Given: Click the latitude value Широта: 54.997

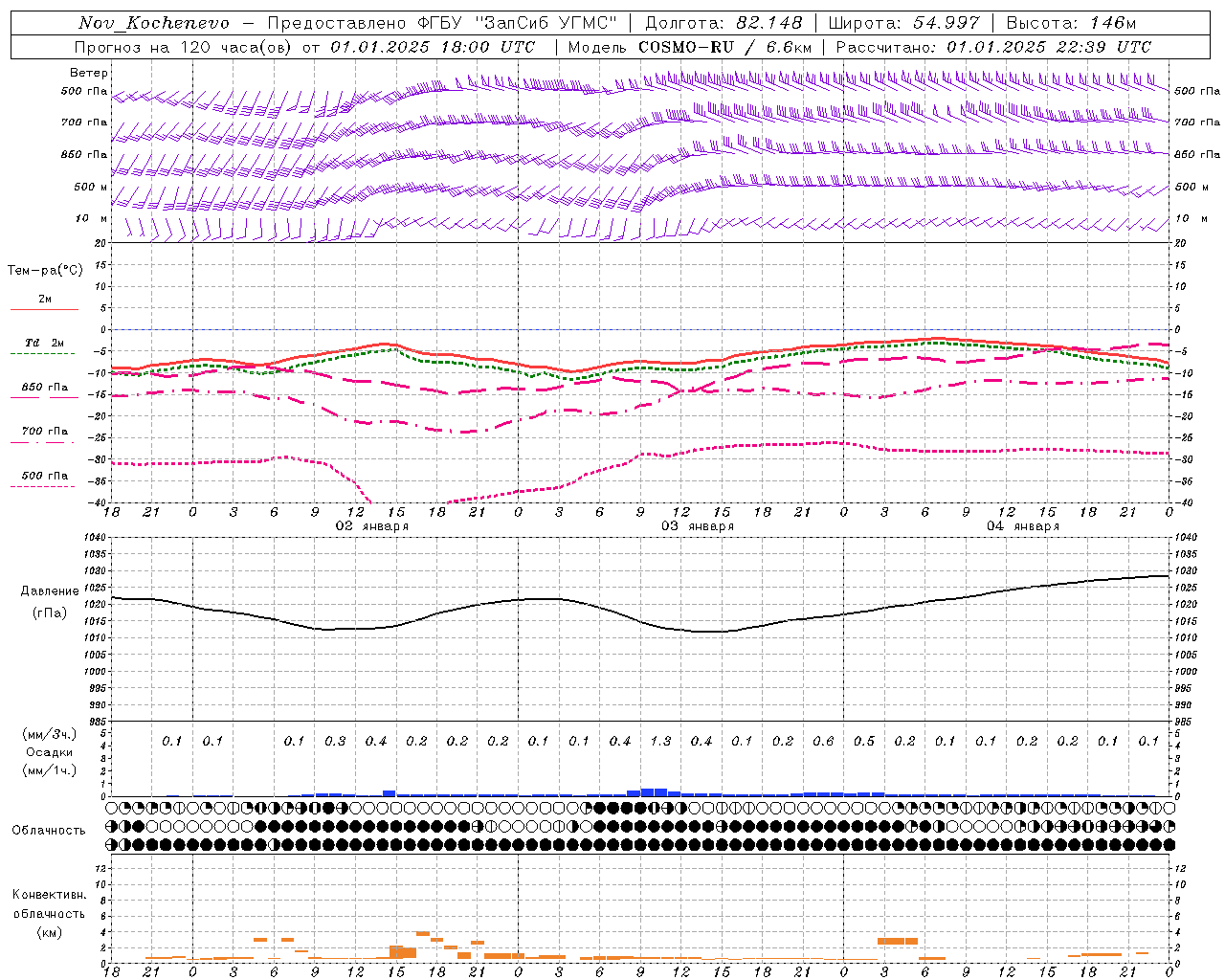Looking at the screenshot, I should pyautogui.click(x=904, y=23).
